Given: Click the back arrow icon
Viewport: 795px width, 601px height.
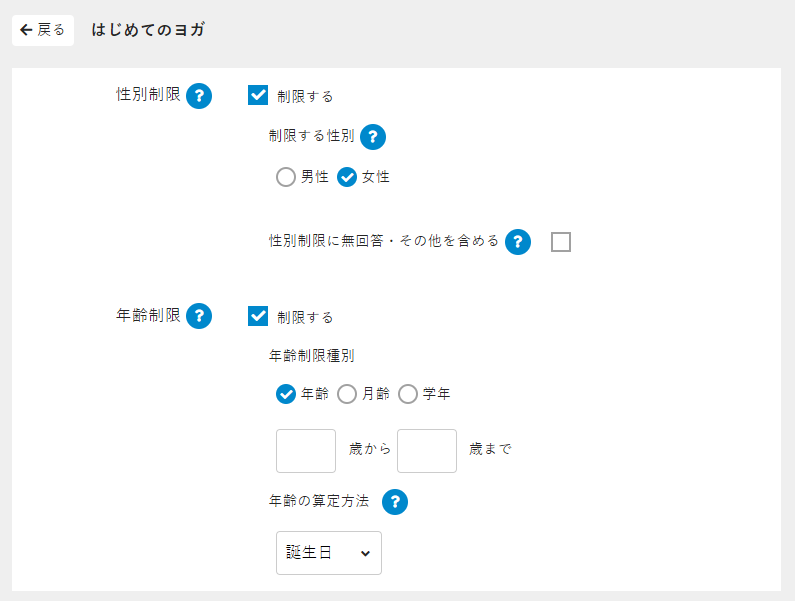Looking at the screenshot, I should pos(27,30).
